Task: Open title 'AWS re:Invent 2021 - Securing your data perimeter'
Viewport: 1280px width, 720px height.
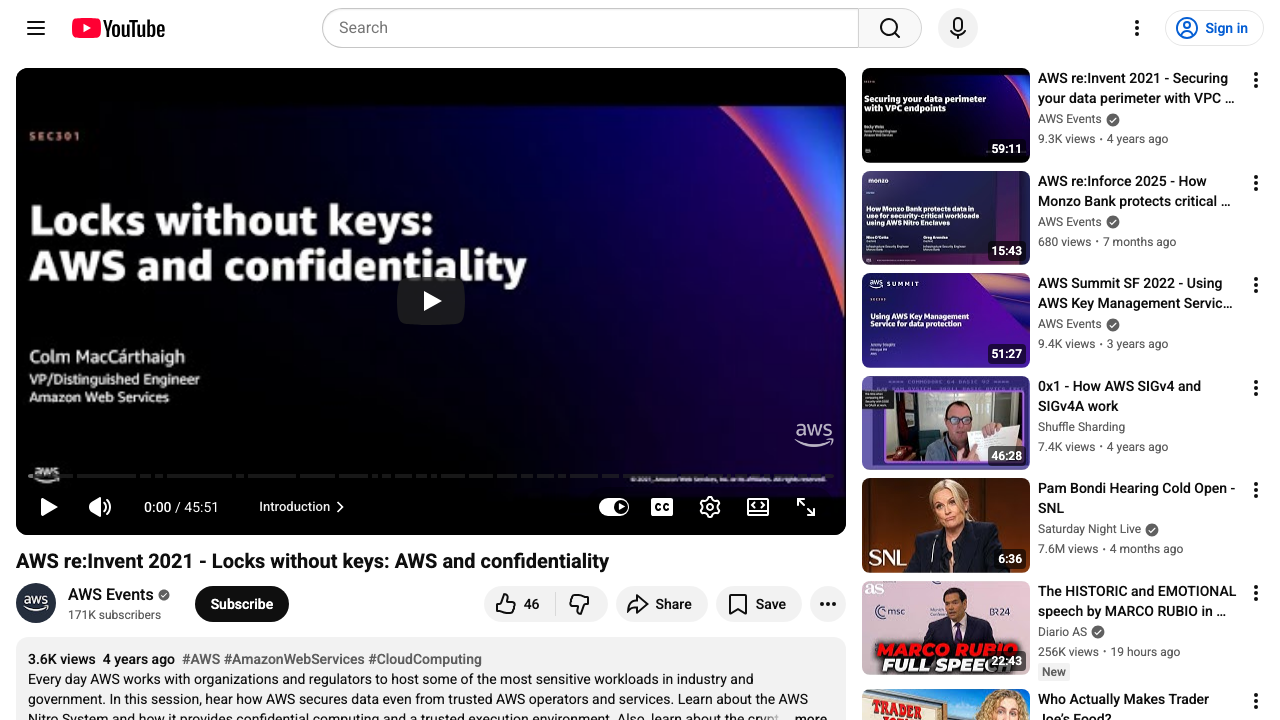Action: click(1136, 88)
